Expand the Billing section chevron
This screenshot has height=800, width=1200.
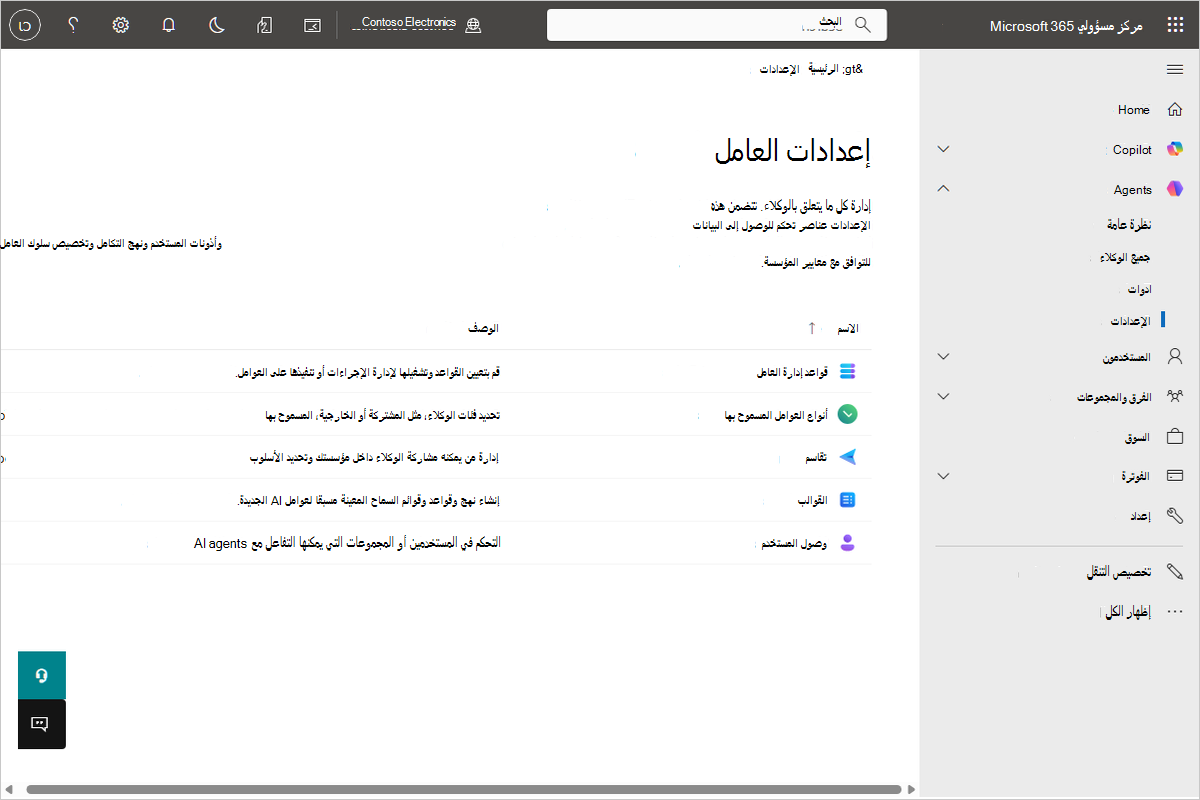(x=943, y=476)
